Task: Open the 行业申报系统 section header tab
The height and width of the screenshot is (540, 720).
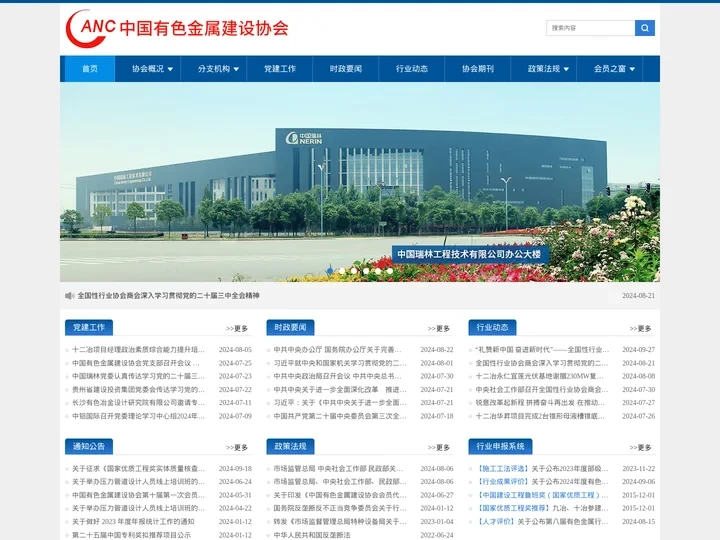Action: click(x=501, y=446)
